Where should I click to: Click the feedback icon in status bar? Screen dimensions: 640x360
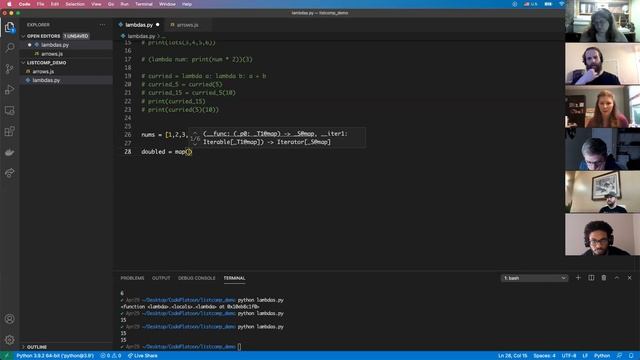click(619, 356)
